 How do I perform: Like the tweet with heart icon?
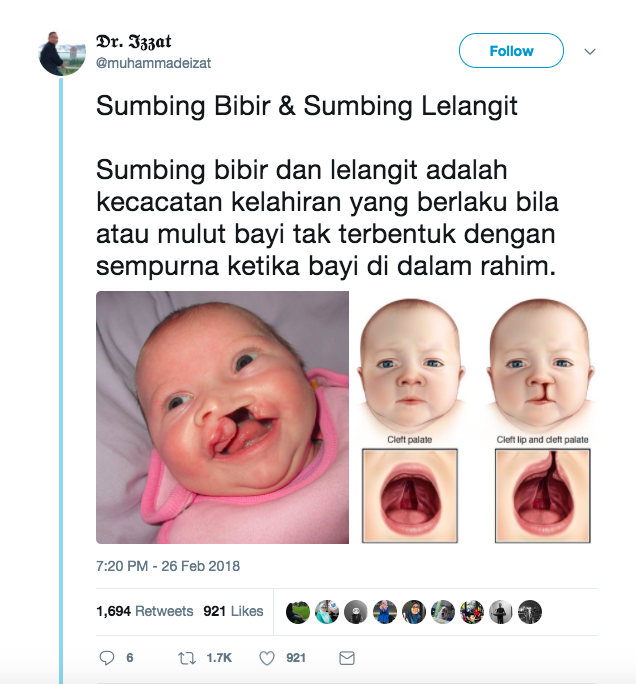pyautogui.click(x=267, y=658)
